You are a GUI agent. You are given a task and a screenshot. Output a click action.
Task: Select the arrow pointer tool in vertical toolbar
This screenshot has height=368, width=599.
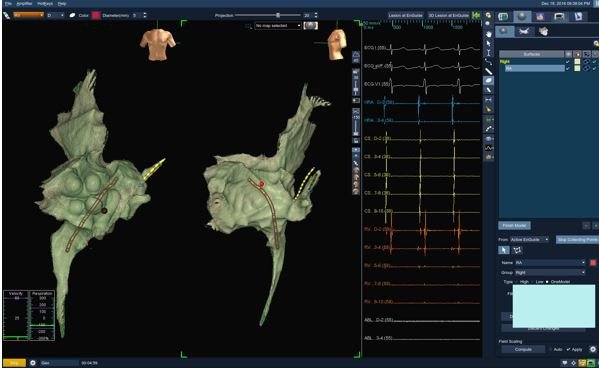tap(489, 43)
